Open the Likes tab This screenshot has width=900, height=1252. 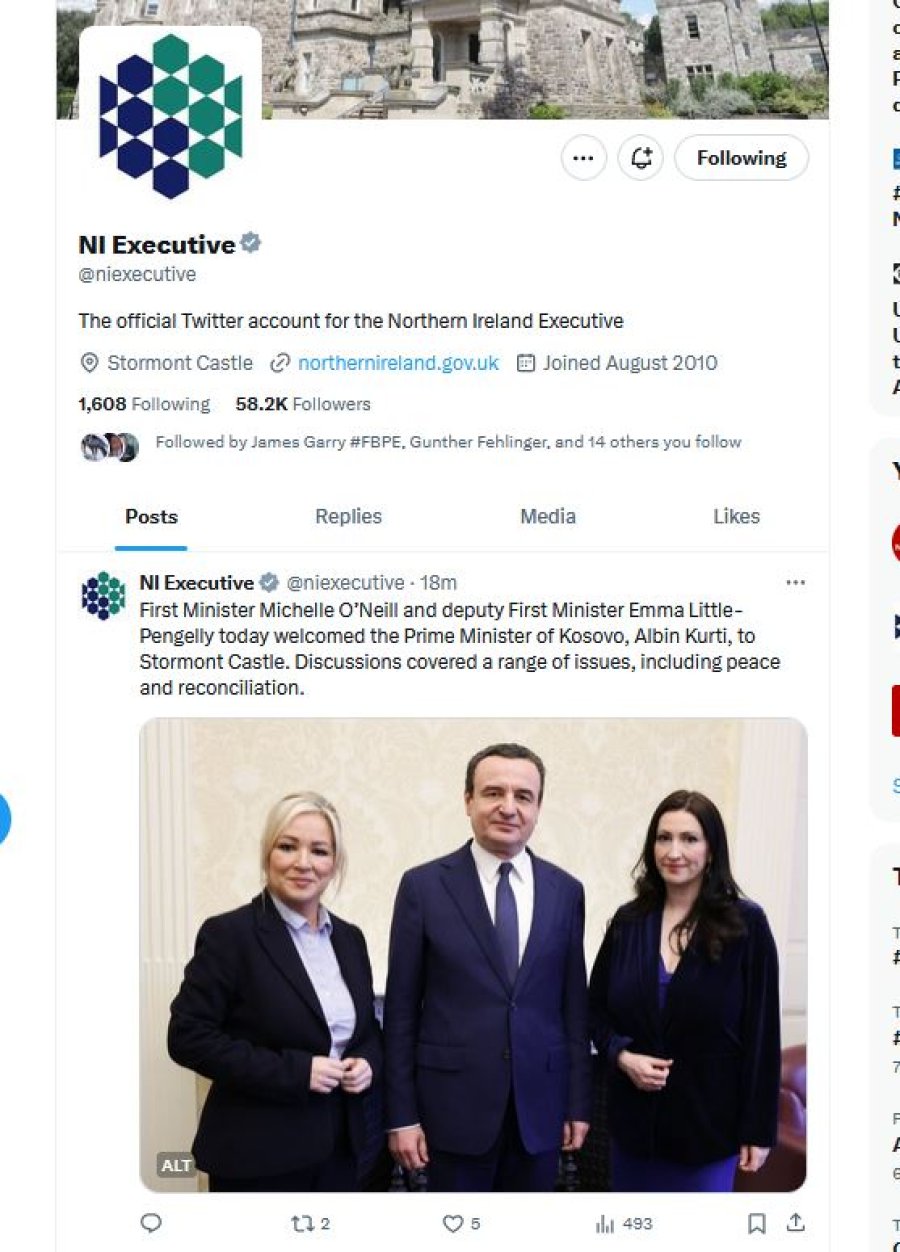coord(736,517)
